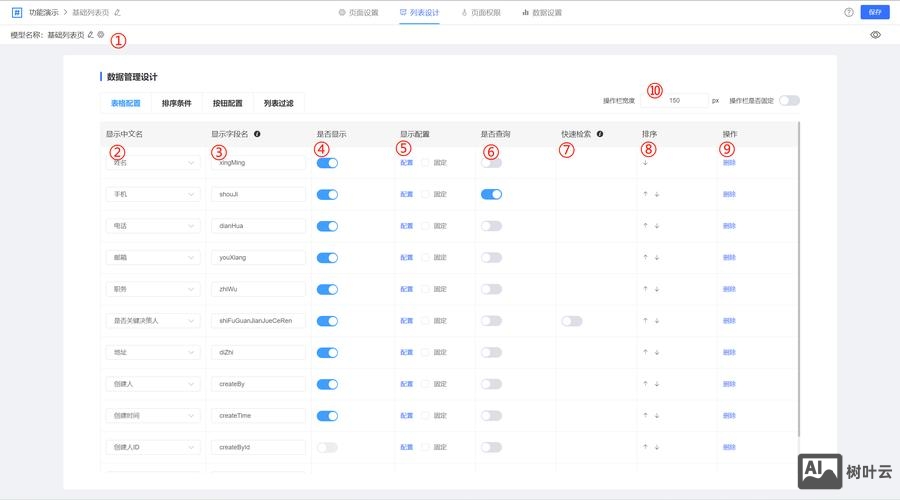Image resolution: width=900 pixels, height=500 pixels.
Task: Switch to the 排序条件 tab
Action: [x=176, y=103]
